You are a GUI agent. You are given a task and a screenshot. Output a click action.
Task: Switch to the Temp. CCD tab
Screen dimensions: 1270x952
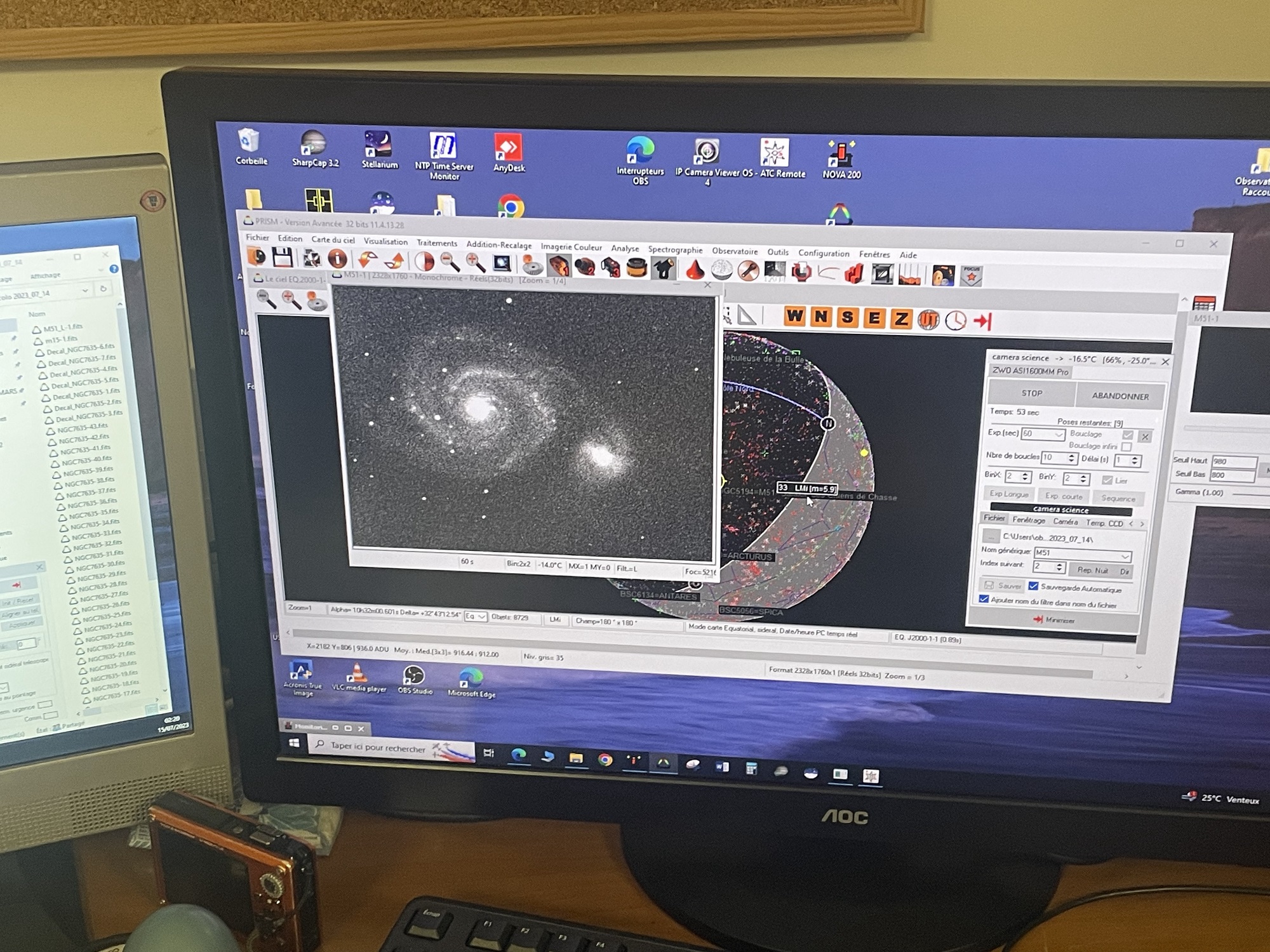click(x=1104, y=523)
